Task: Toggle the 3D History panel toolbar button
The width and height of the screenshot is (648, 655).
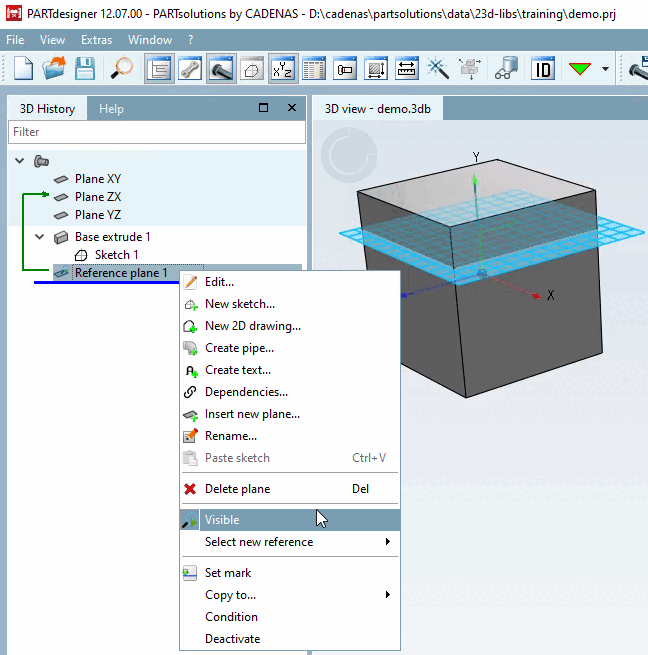Action: tap(159, 69)
